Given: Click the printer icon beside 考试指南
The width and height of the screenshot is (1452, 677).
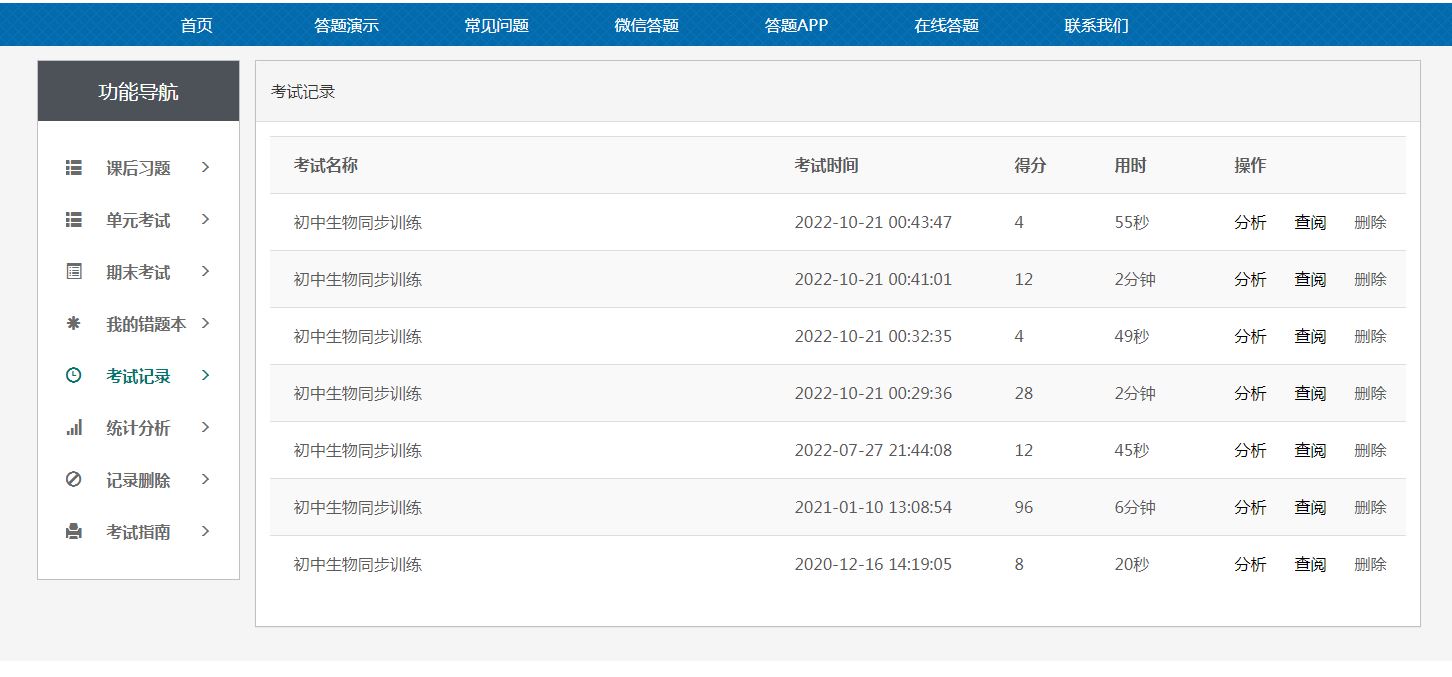Looking at the screenshot, I should (74, 532).
